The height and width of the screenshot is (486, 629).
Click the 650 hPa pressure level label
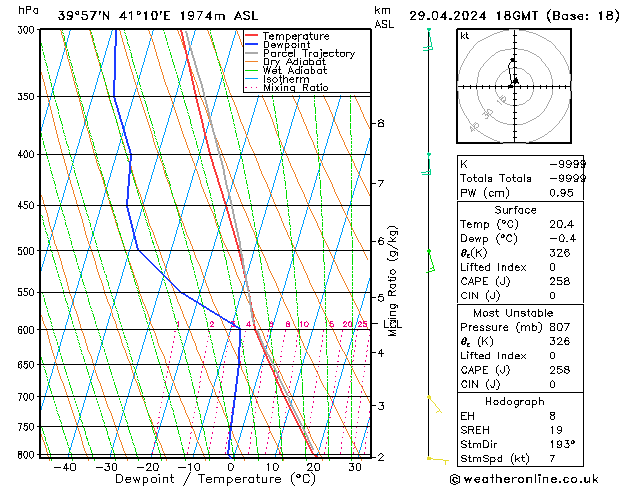28,365
